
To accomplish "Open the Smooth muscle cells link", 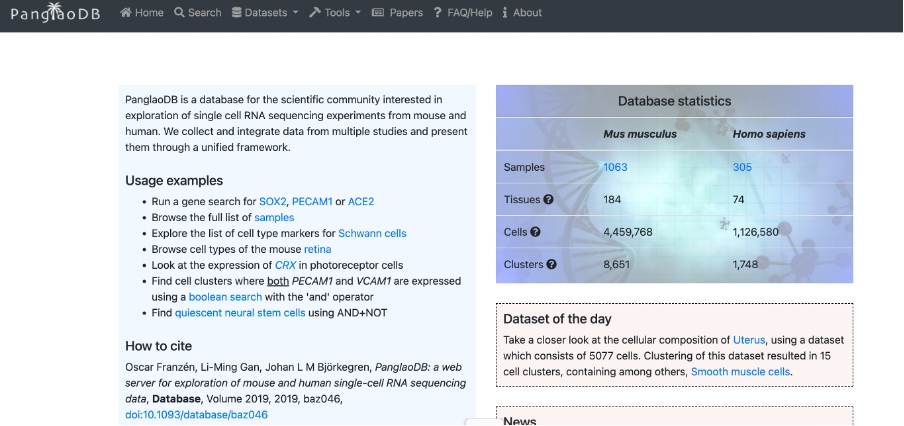I will 740,372.
